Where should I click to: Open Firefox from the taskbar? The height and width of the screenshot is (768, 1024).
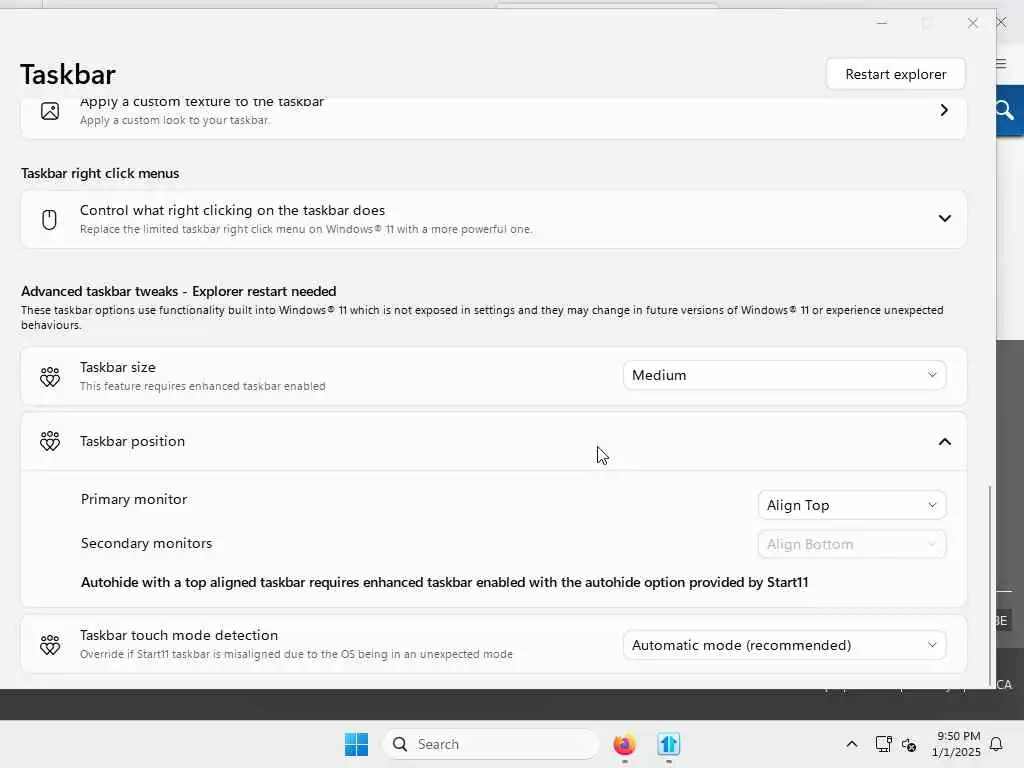pyautogui.click(x=624, y=744)
